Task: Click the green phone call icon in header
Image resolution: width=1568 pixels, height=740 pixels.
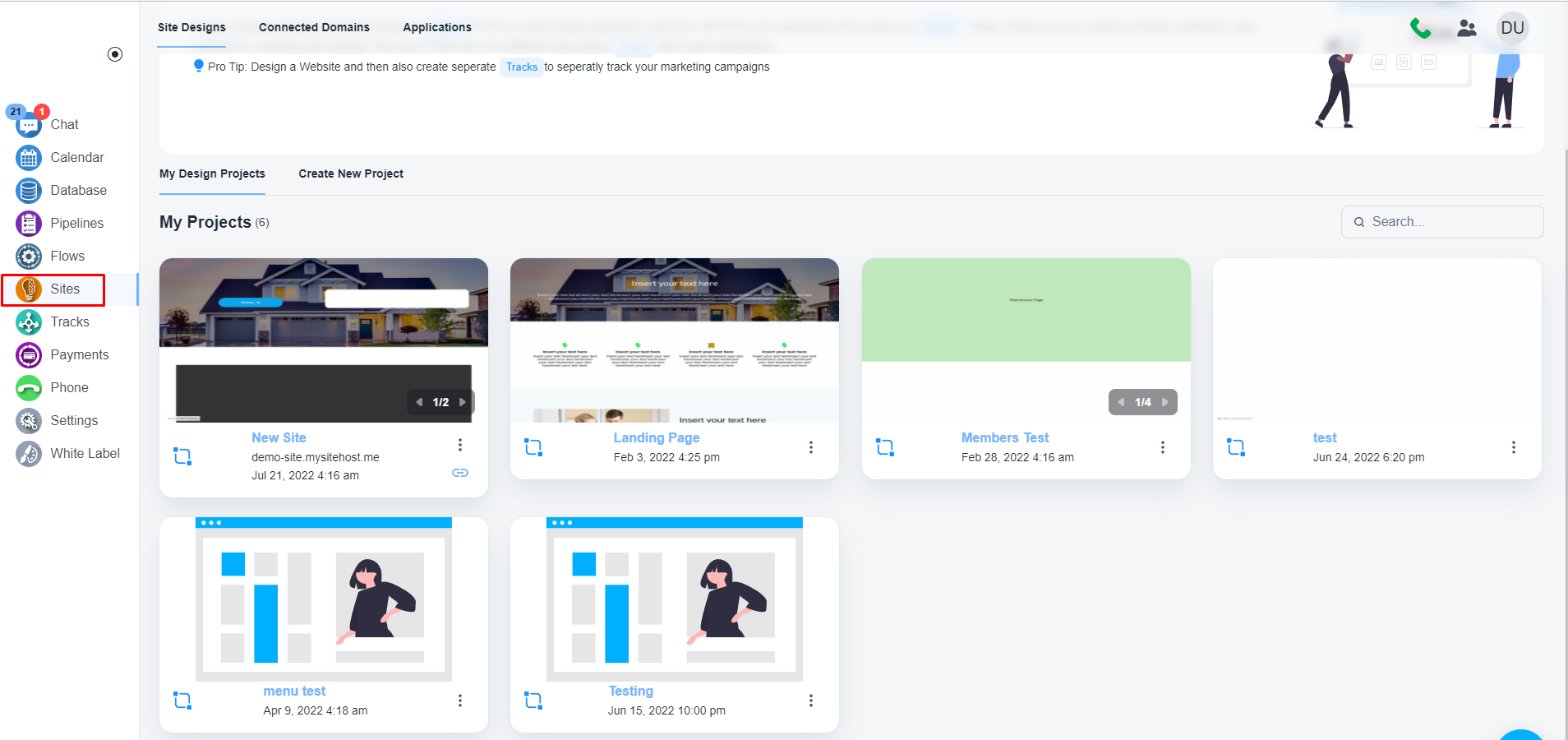Action: pos(1420,29)
